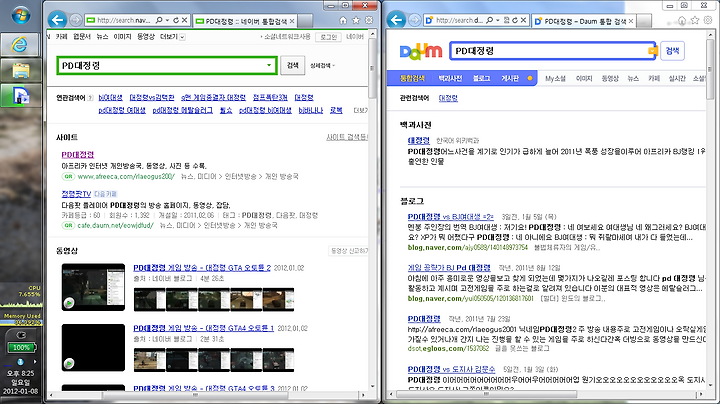Close the Naver search tab
The height and width of the screenshot is (404, 720).
point(292,21)
